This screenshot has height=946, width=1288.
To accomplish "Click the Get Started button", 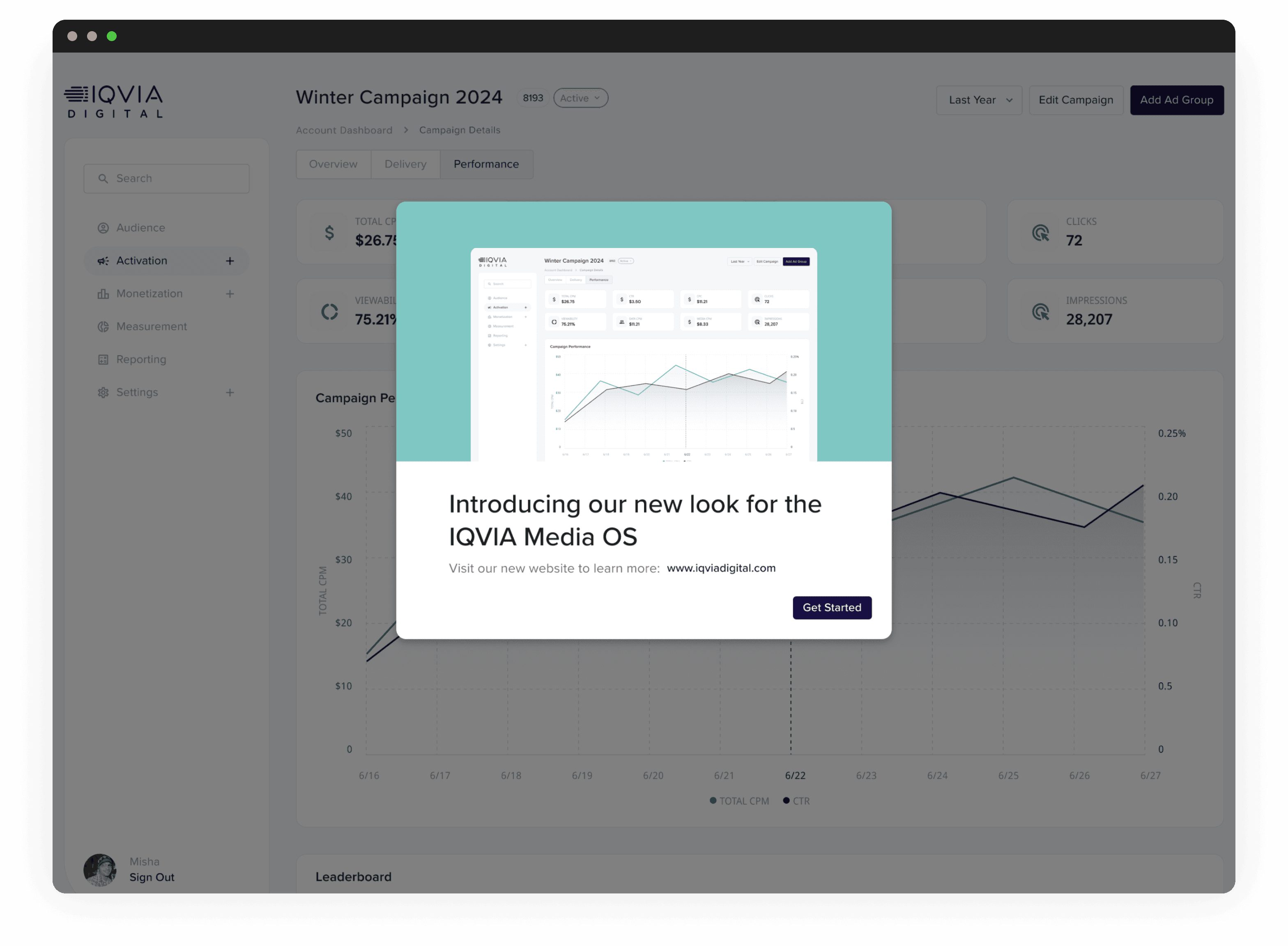I will [832, 607].
